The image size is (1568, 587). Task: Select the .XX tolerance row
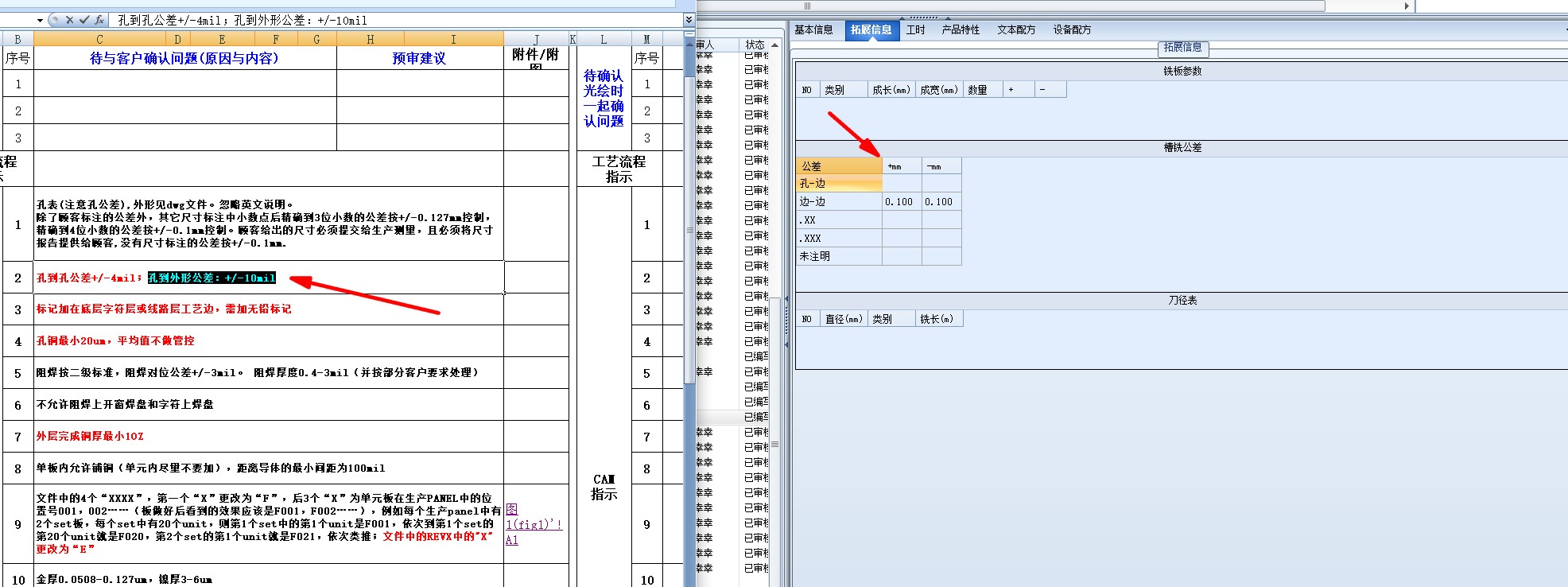839,220
